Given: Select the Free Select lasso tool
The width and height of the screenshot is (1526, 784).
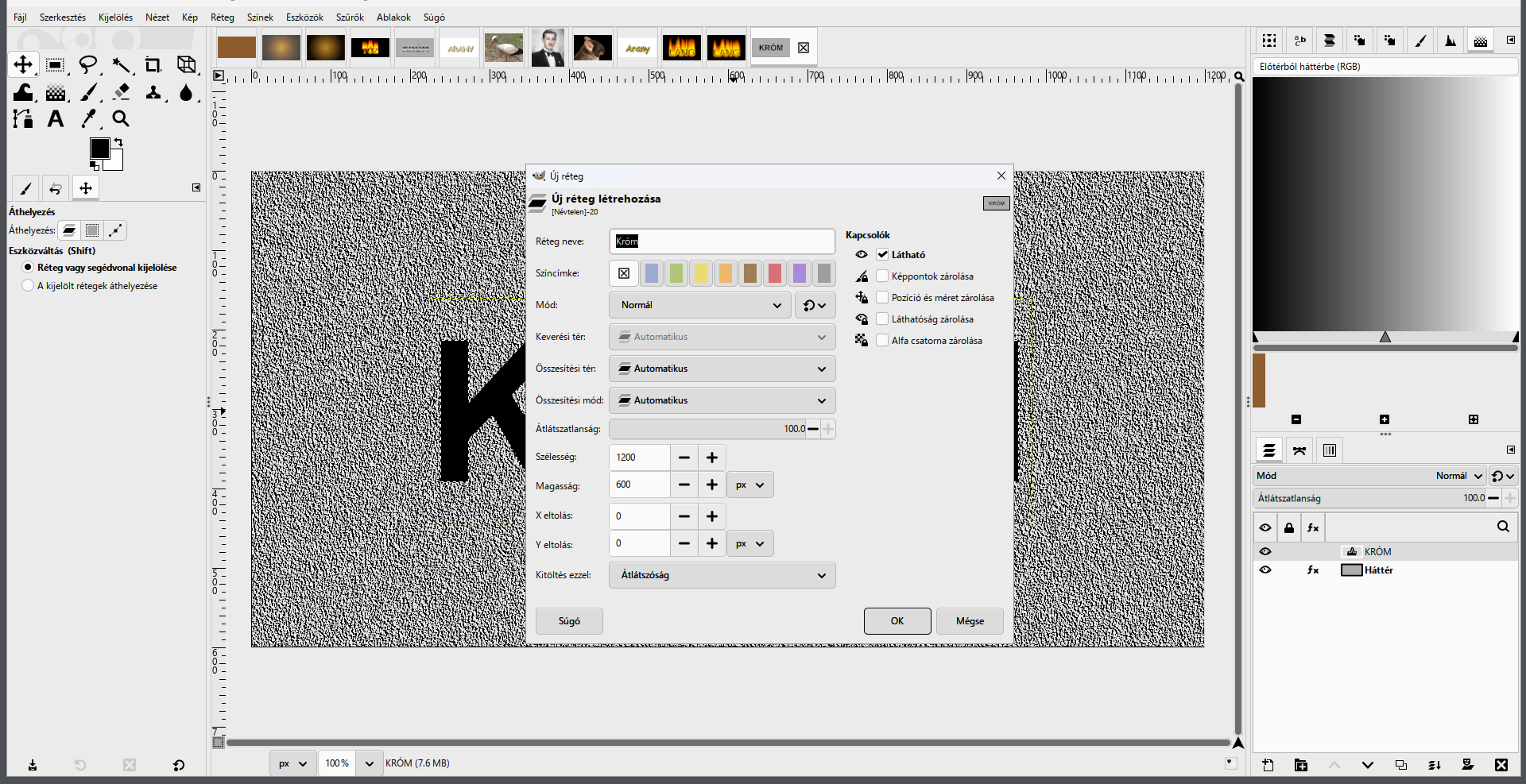Looking at the screenshot, I should point(88,64).
